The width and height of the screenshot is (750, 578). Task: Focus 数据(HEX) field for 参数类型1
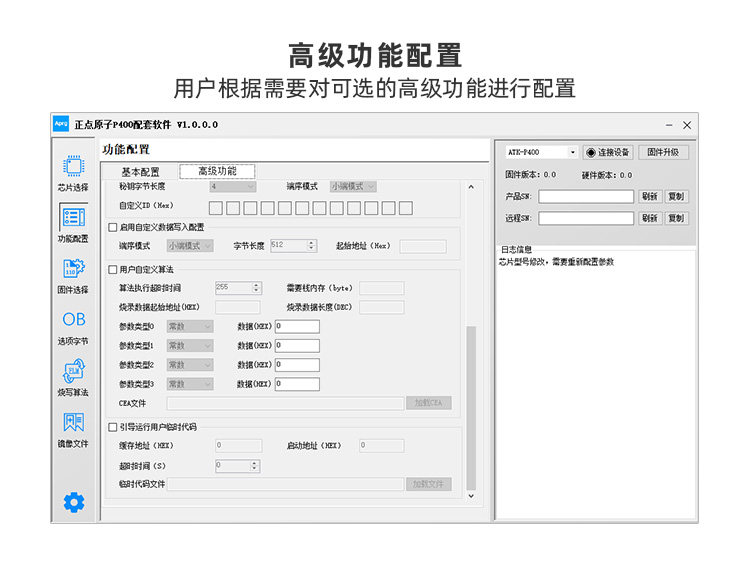coord(297,345)
